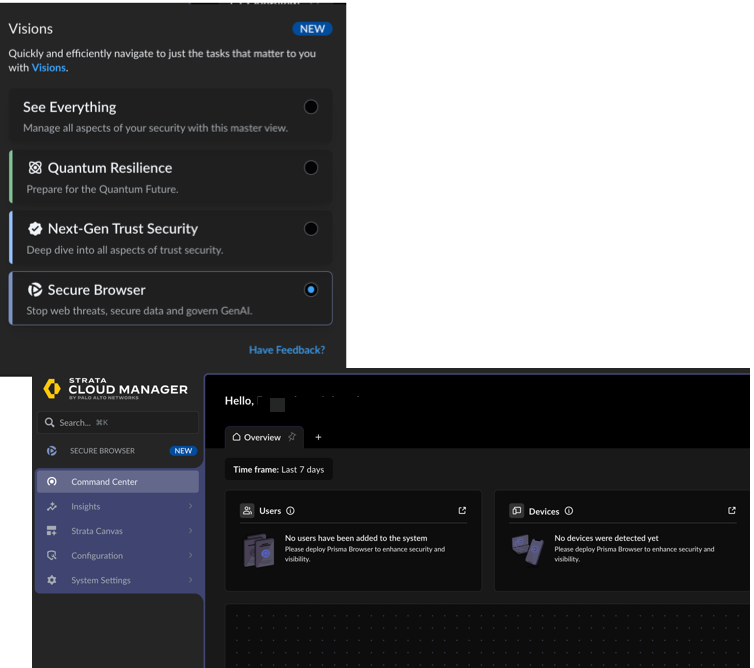
Task: Focus the Search input field
Action: [118, 423]
